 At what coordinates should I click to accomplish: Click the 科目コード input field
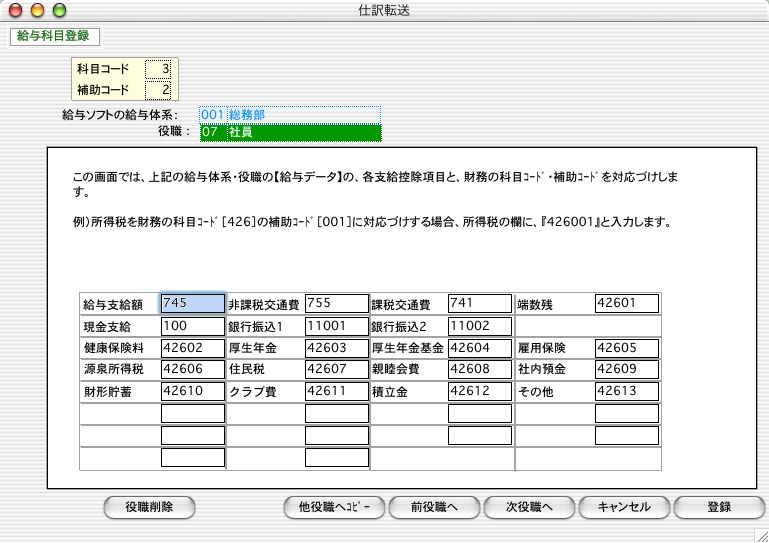[158, 69]
